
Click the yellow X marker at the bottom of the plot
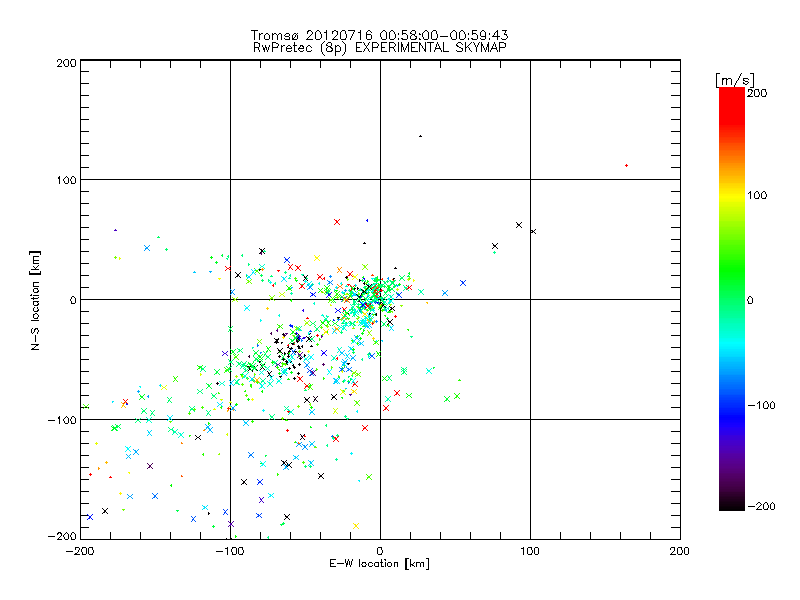coord(356,526)
